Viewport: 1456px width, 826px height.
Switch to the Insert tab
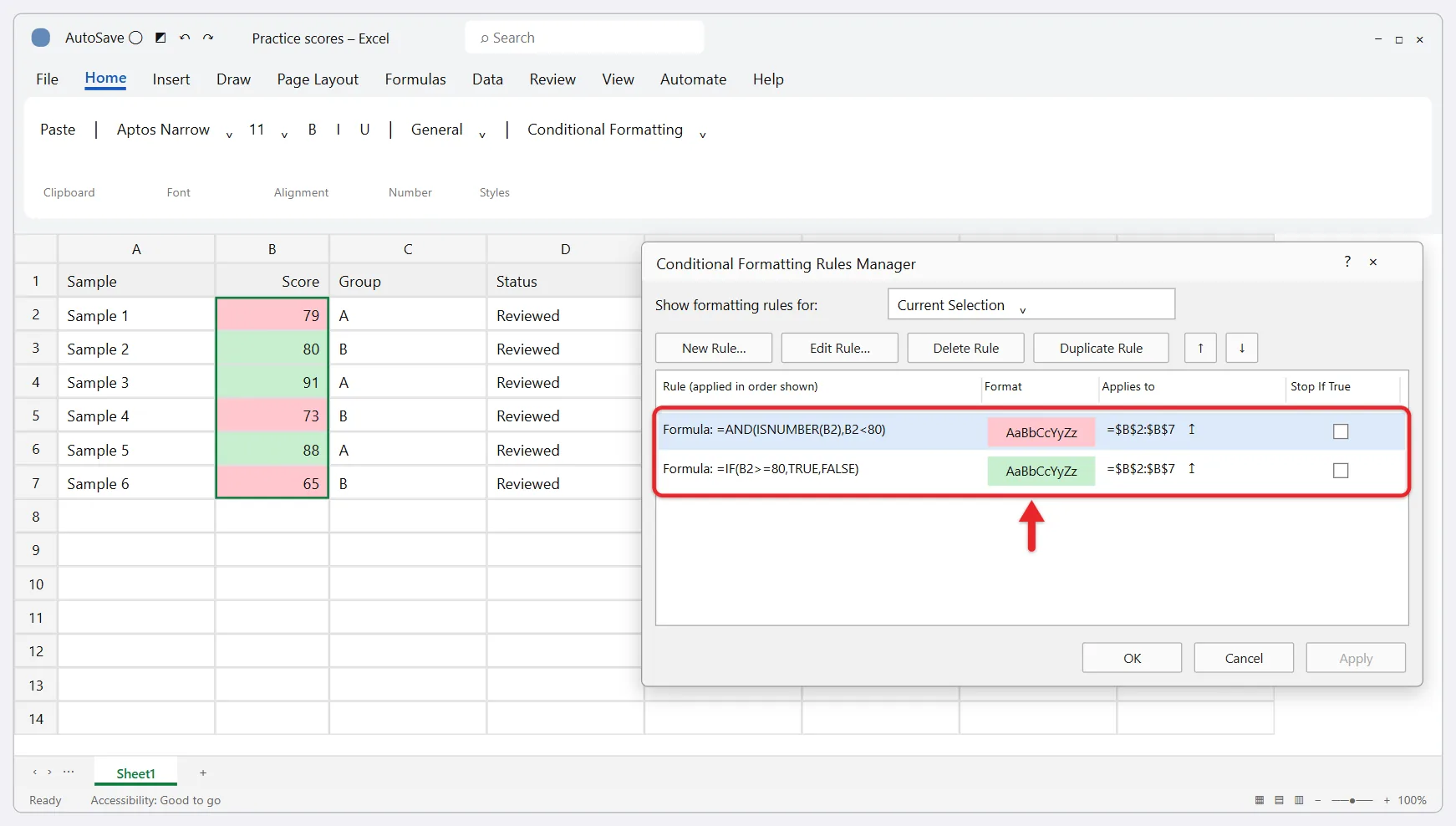coord(171,79)
